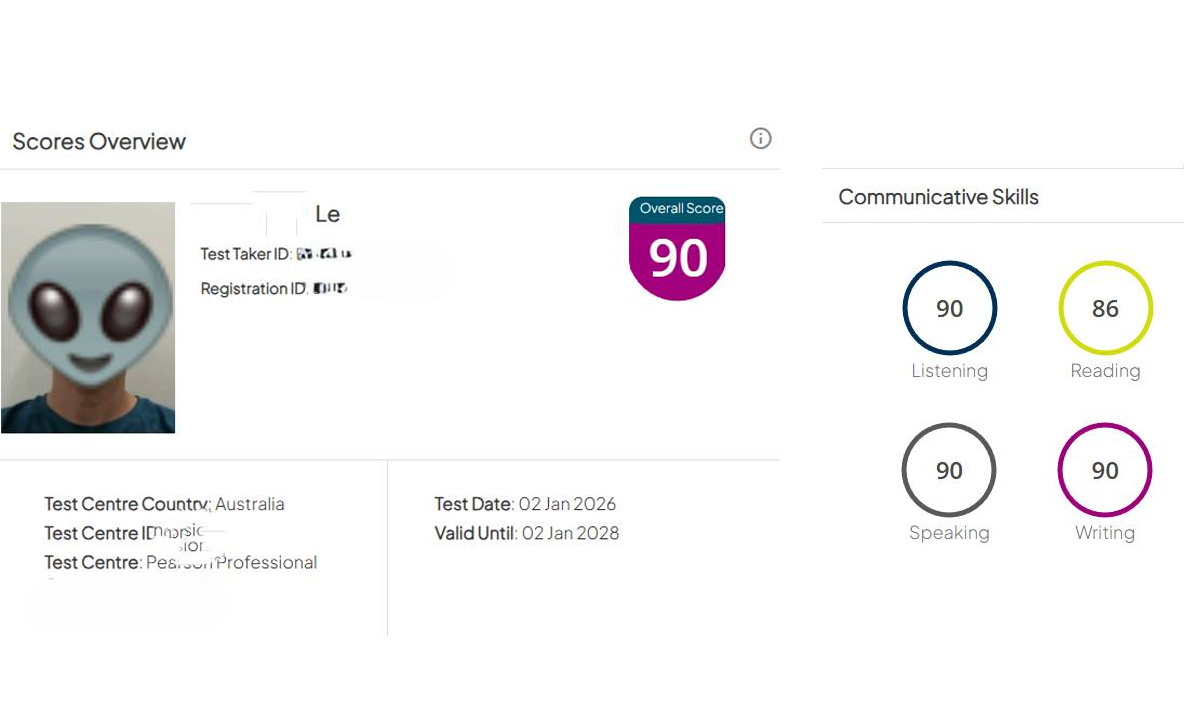Click the Speaking label under the score
This screenshot has width=1200, height=720.
[949, 533]
